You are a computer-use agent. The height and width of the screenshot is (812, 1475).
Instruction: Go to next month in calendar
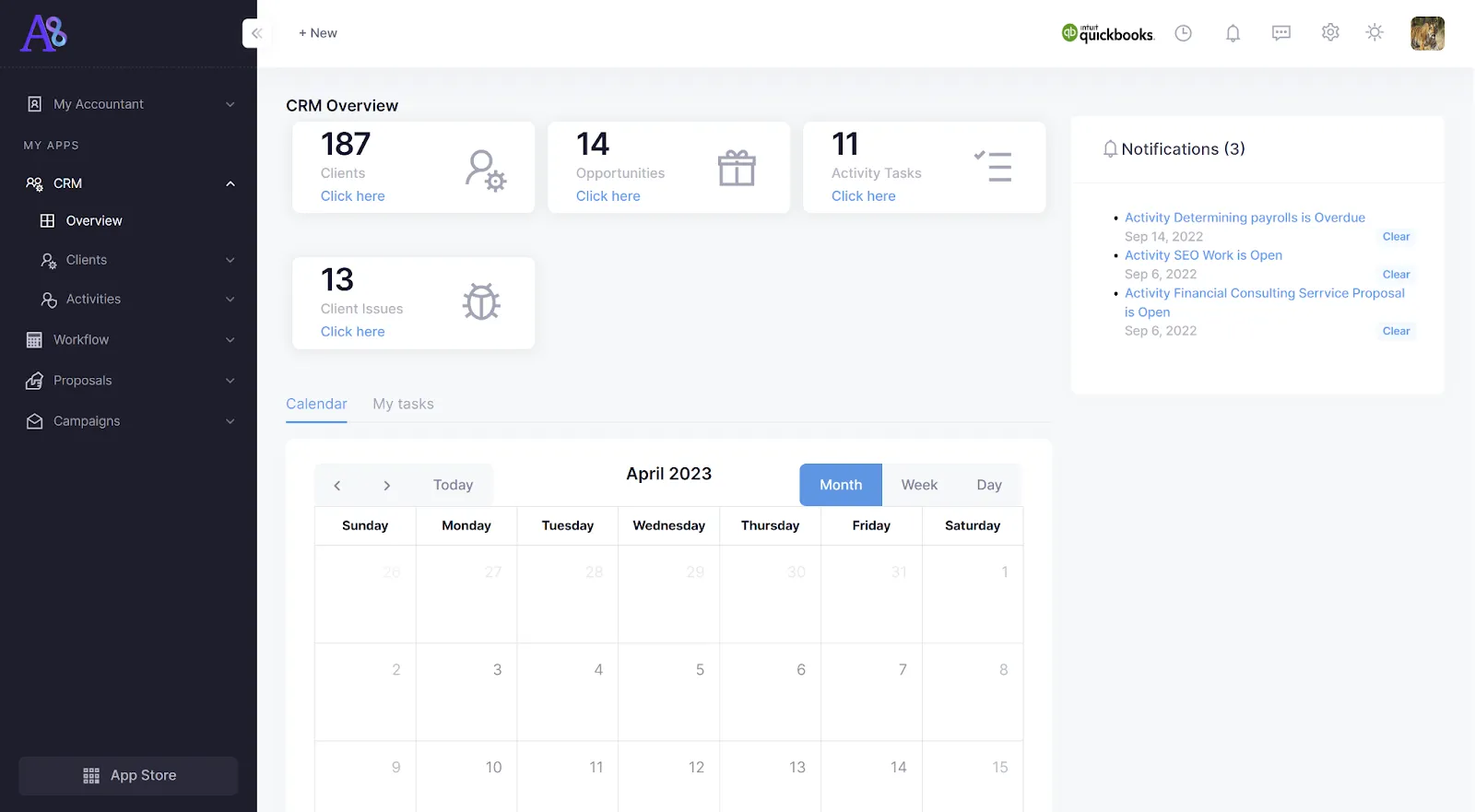point(387,486)
